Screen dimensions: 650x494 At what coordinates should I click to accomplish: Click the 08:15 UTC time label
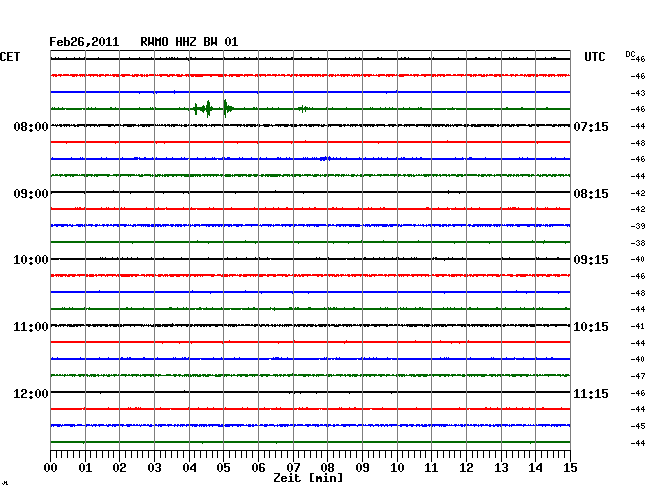[591, 194]
